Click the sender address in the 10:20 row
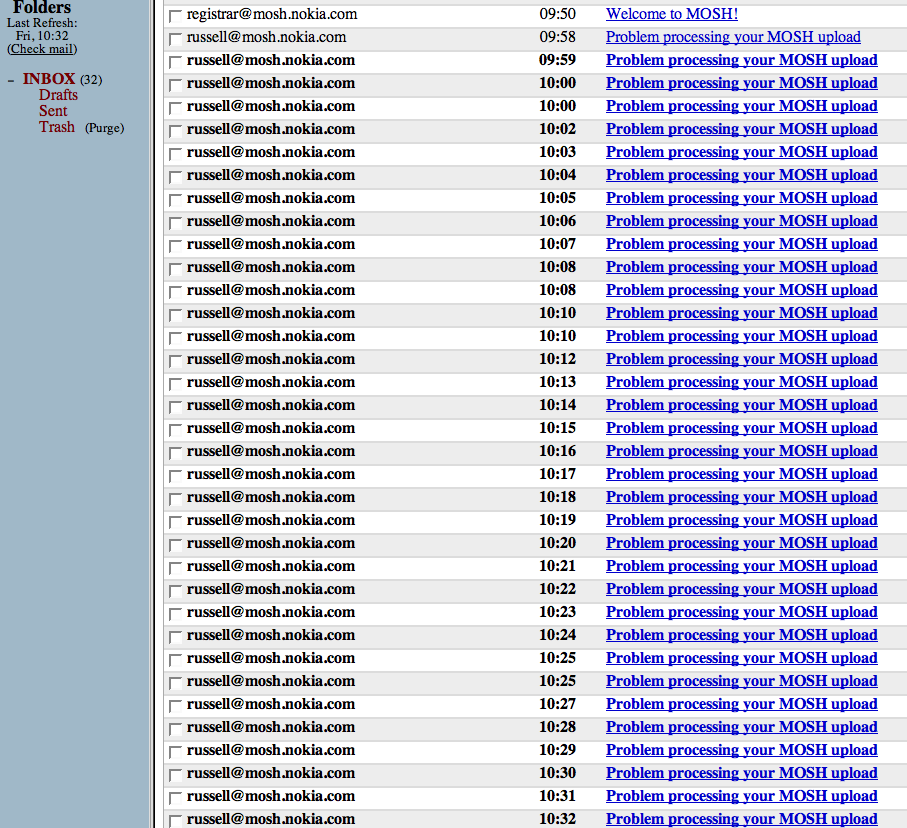 (271, 543)
